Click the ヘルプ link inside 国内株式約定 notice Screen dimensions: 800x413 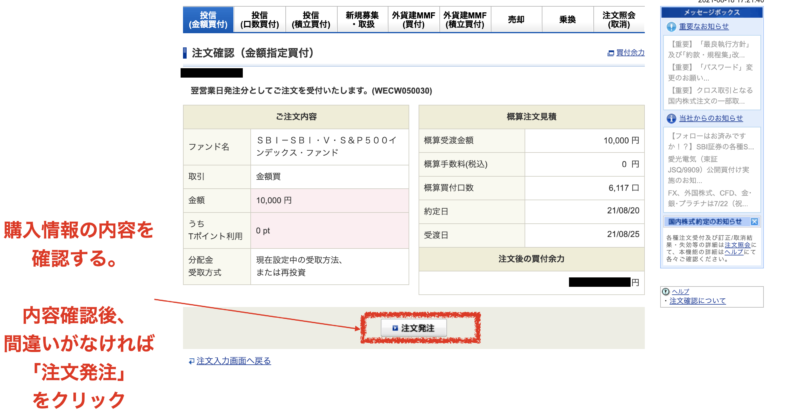tap(734, 252)
